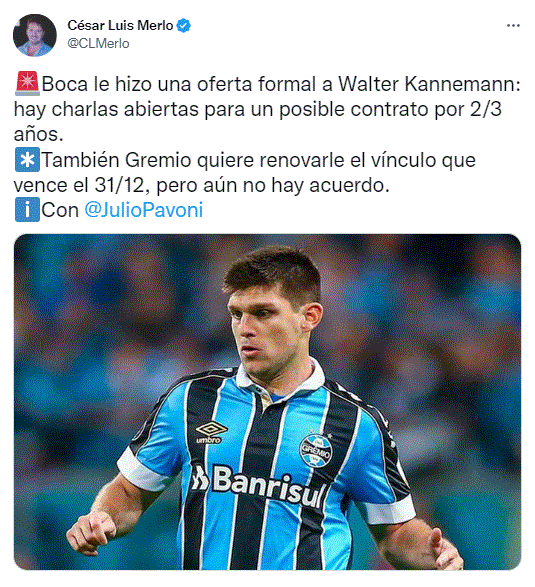The height and width of the screenshot is (587, 535).
Task: Click the word 'años.' in the tweet
Action: click(x=39, y=134)
